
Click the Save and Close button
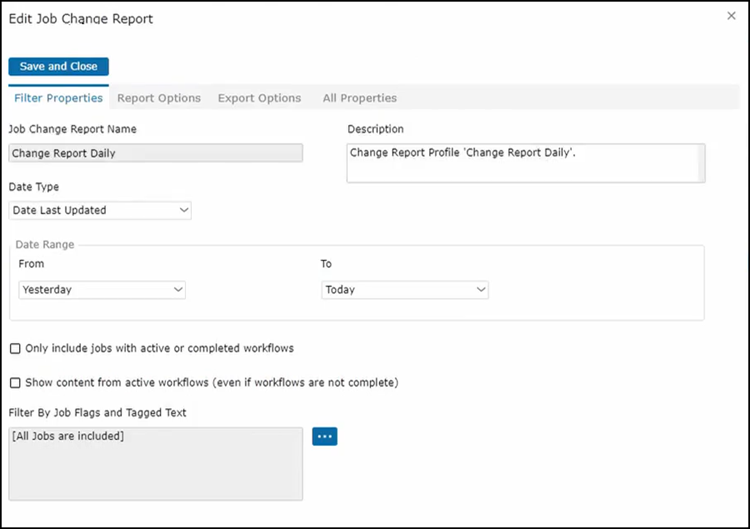[58, 66]
